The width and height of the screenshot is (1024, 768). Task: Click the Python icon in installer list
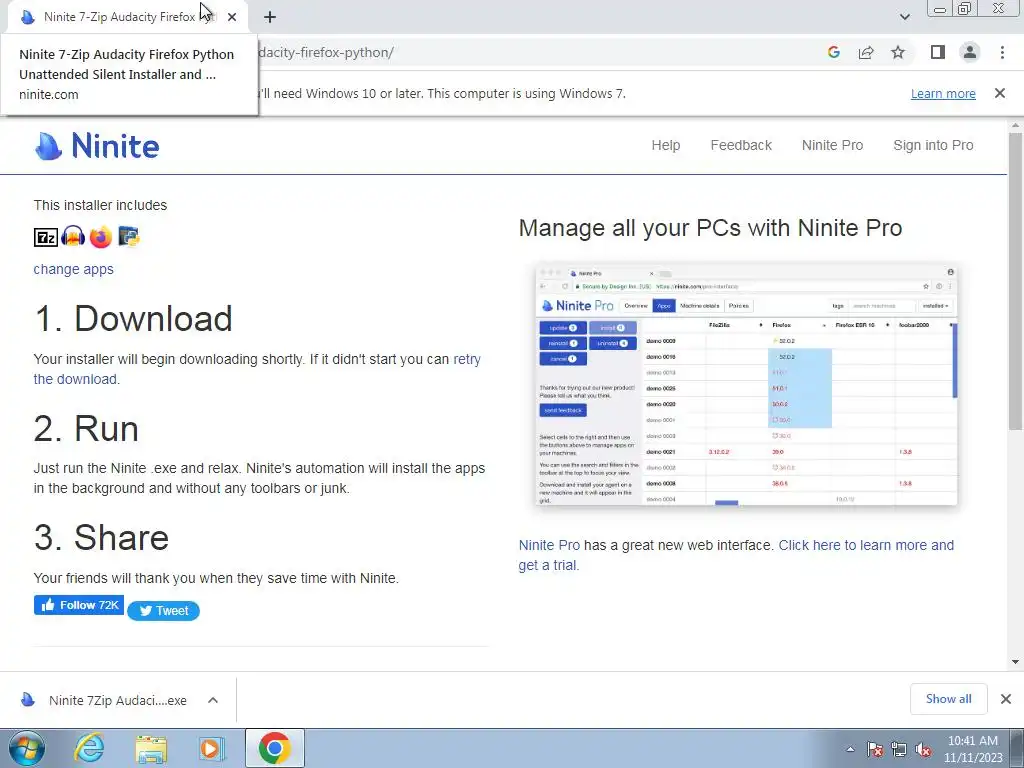point(129,236)
